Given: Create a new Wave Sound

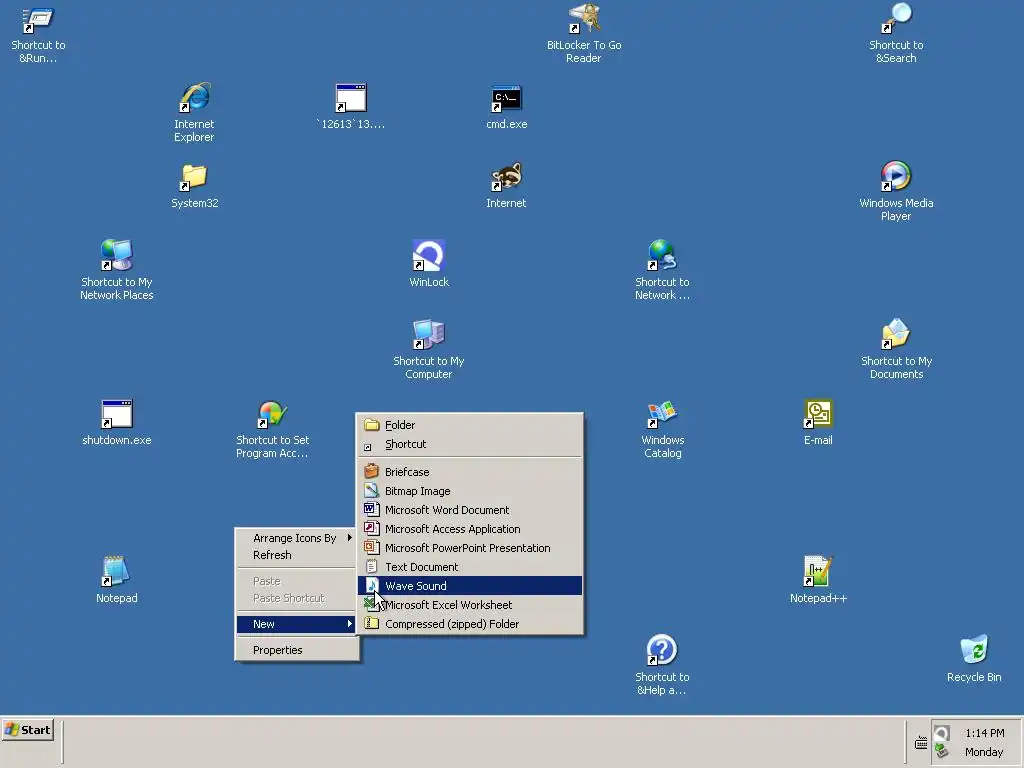Looking at the screenshot, I should 470,585.
